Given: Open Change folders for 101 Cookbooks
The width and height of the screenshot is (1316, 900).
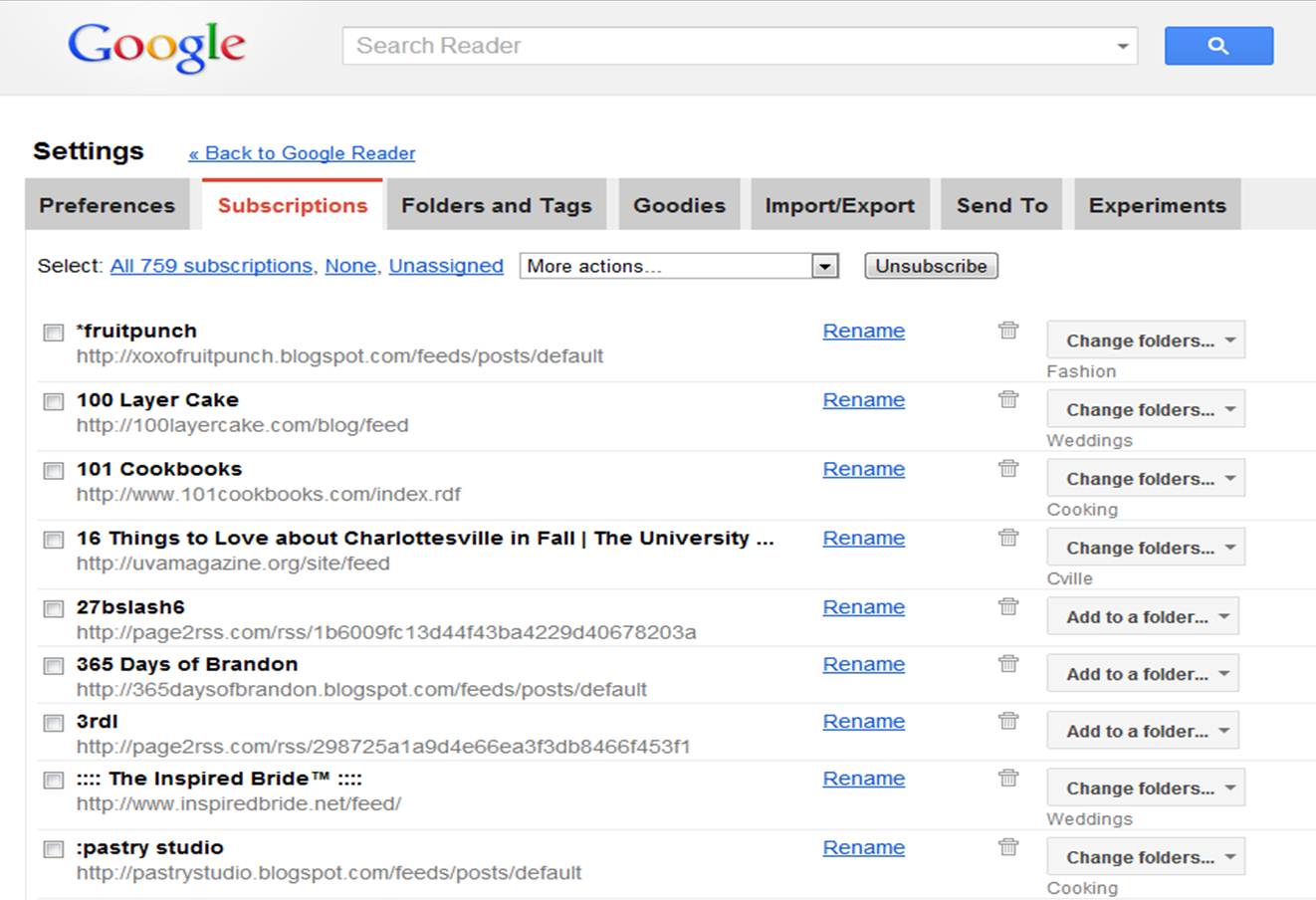Looking at the screenshot, I should (1146, 478).
